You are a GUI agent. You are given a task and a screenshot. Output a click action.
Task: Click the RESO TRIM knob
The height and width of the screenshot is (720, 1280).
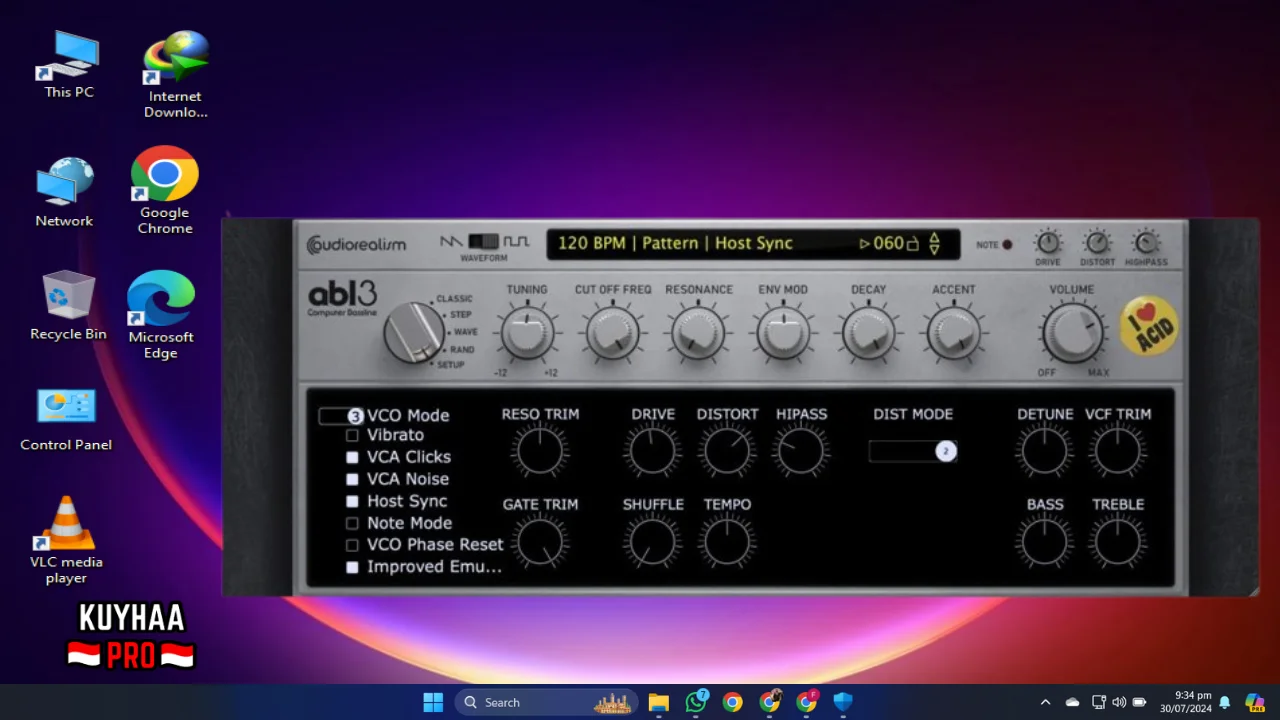click(540, 451)
